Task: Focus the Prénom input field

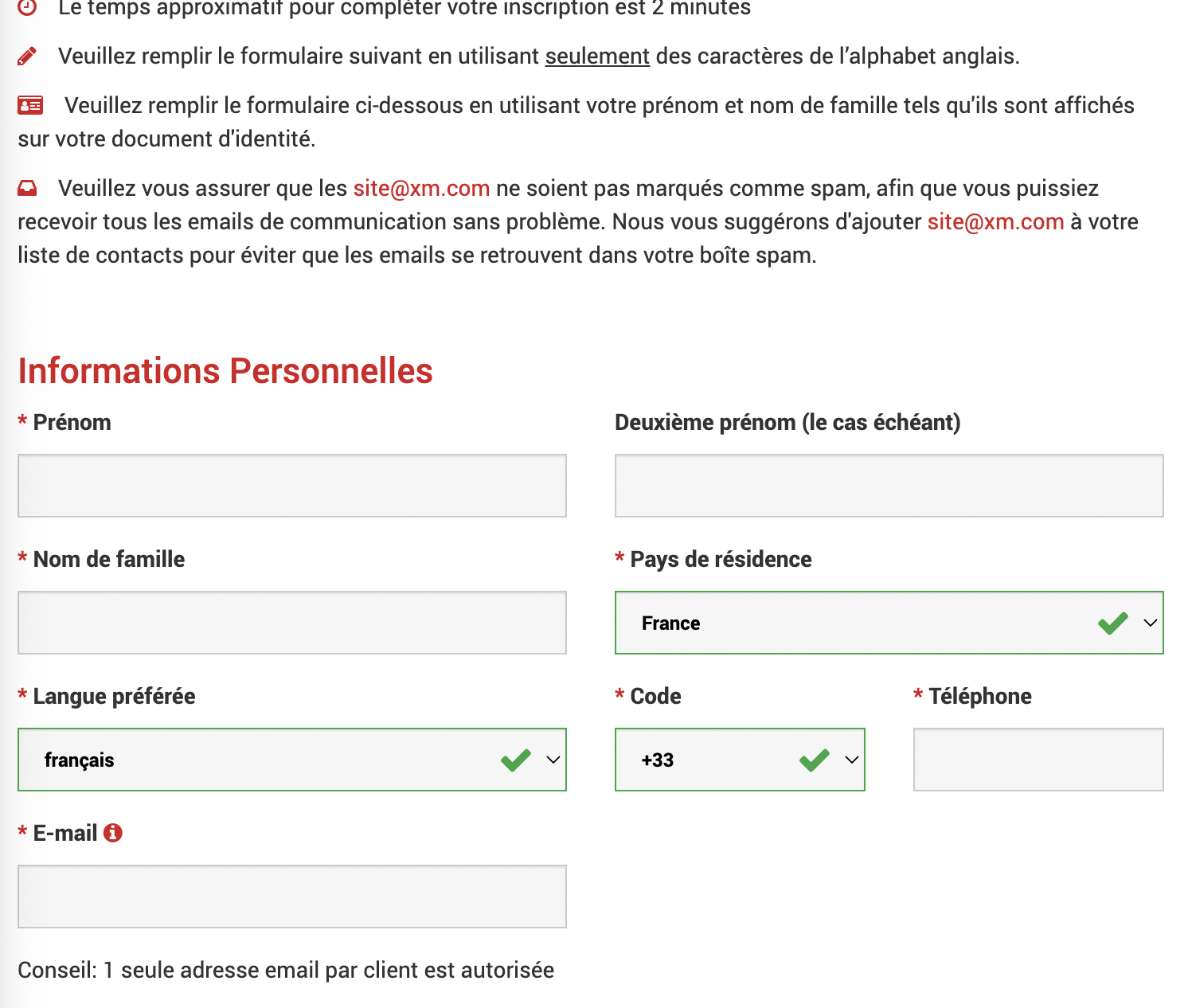Action: click(x=291, y=486)
